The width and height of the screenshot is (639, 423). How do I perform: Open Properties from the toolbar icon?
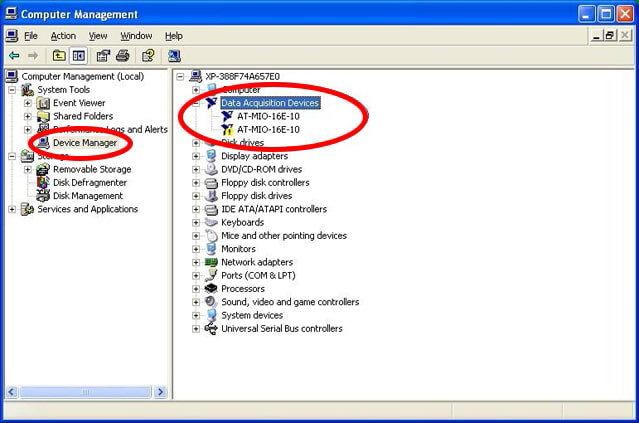click(103, 55)
